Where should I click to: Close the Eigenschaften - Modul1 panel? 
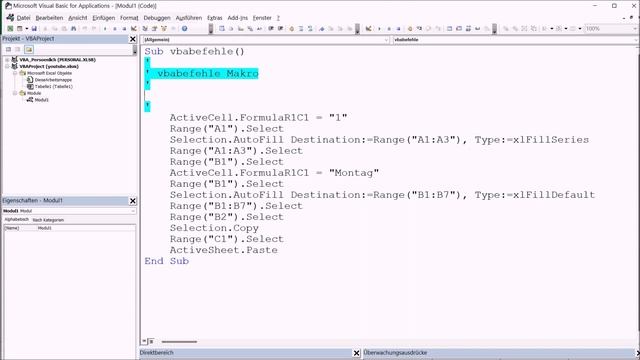(x=133, y=201)
